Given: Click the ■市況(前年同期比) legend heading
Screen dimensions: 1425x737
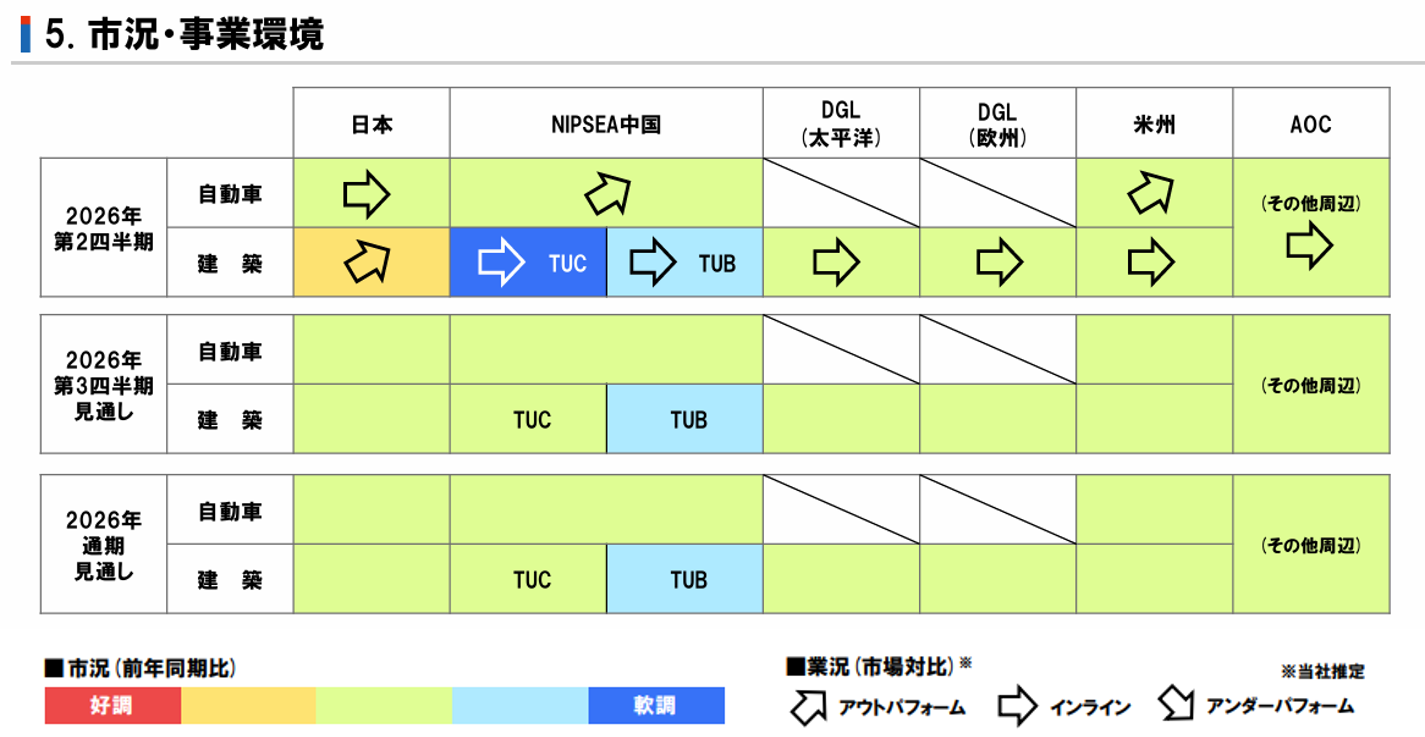Looking at the screenshot, I should click(141, 669).
